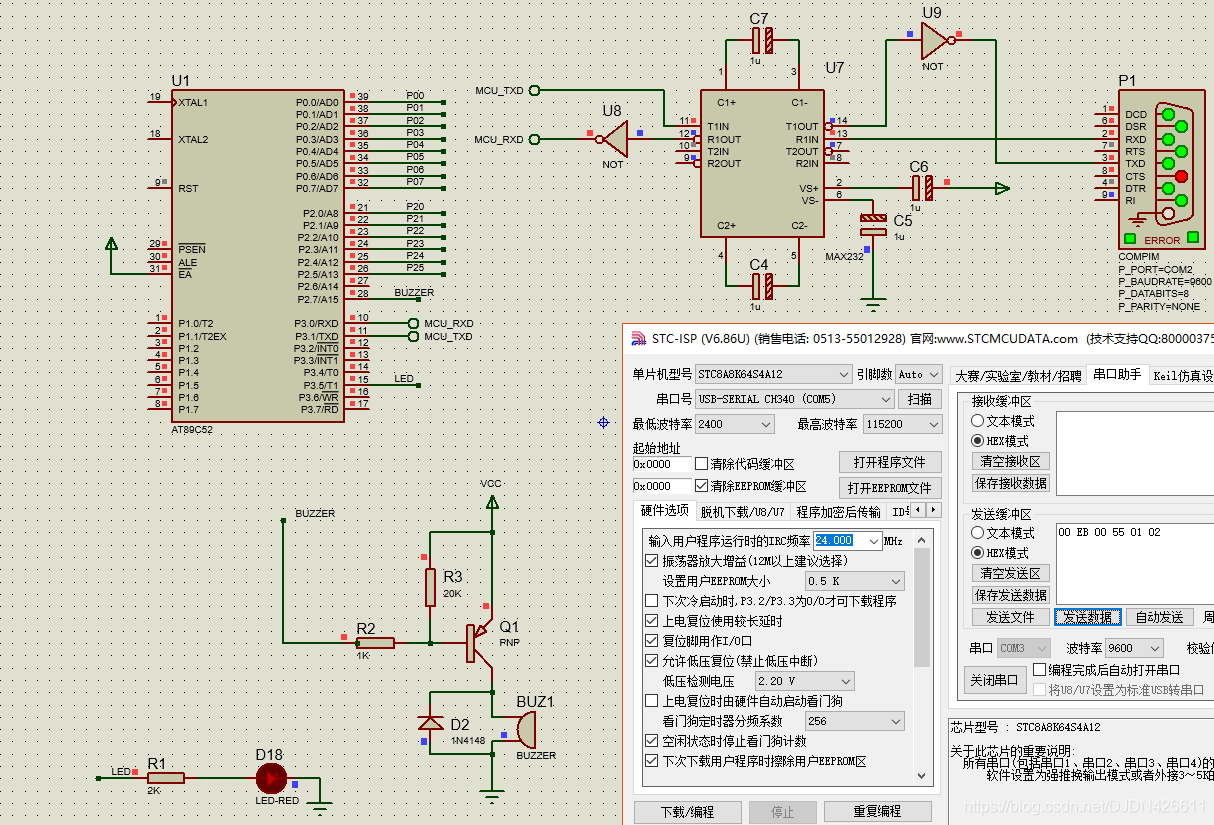Select the C7 capacitor symbol
Viewport: 1214px width, 825px height.
pyautogui.click(x=762, y=41)
